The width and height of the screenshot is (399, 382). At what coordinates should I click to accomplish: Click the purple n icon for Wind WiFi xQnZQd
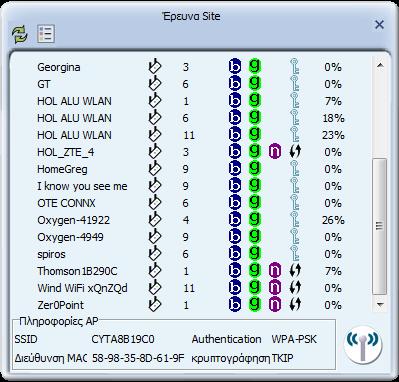[275, 288]
